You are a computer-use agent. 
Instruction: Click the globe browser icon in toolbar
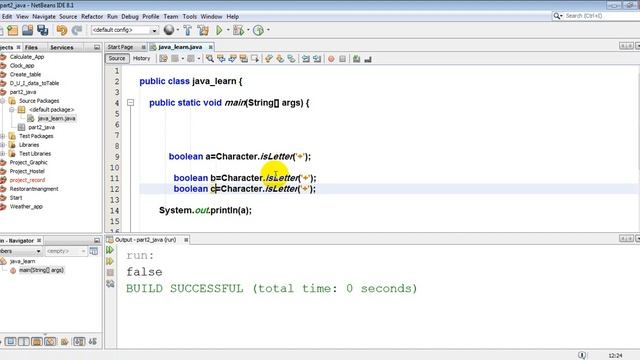(x=169, y=30)
